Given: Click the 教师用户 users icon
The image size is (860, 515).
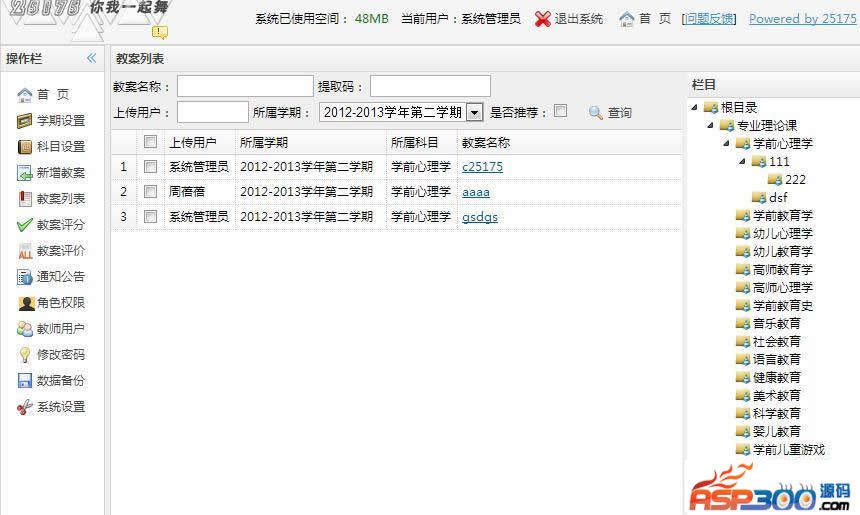Looking at the screenshot, I should click(x=25, y=329).
